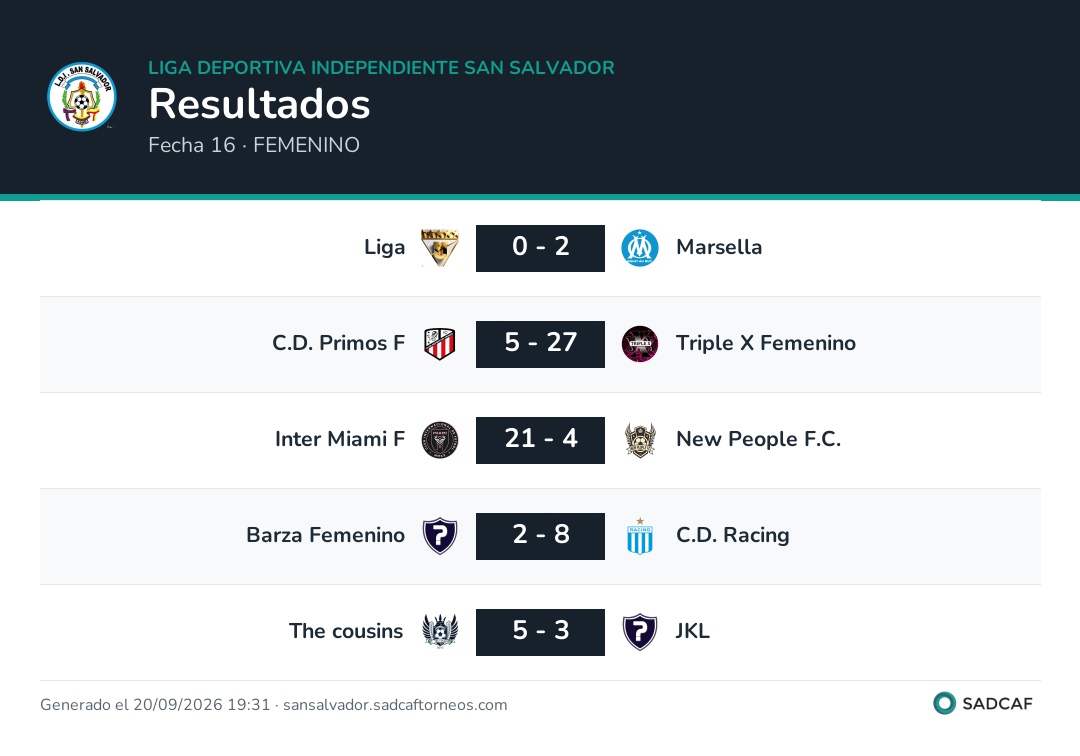This screenshot has width=1080, height=756.
Task: Click the Liga team crest
Action: [439, 248]
